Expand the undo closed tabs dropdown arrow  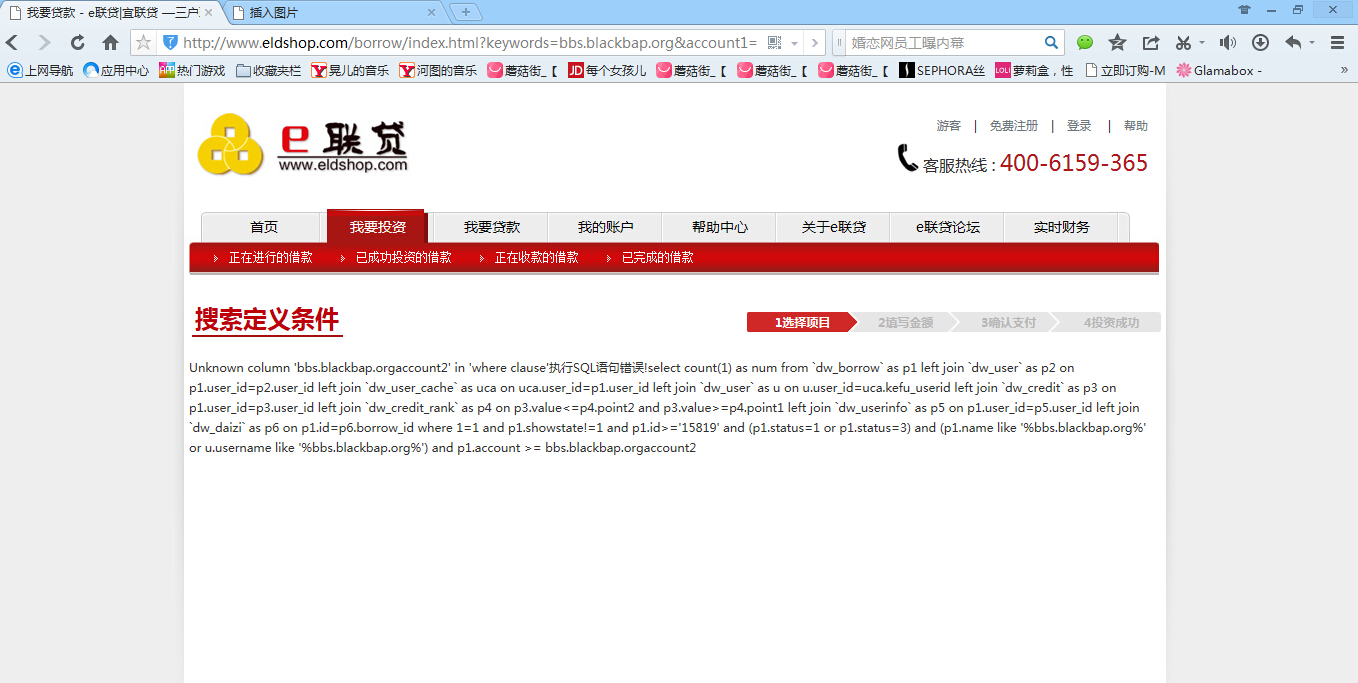tap(1311, 43)
